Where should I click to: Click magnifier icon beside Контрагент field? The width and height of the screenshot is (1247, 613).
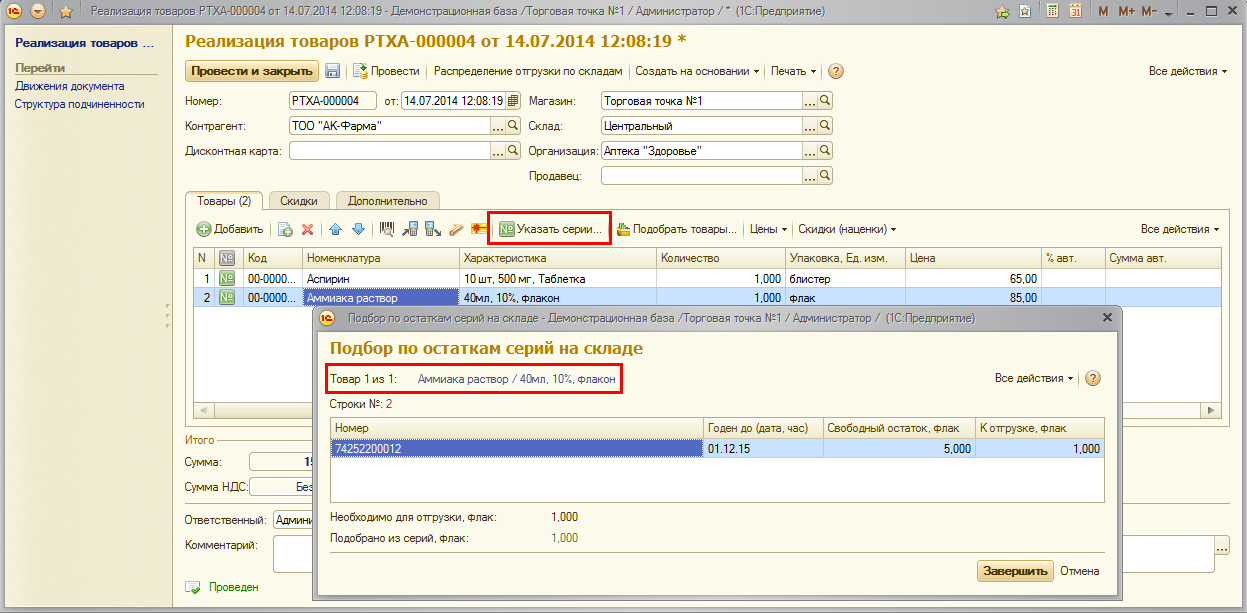(513, 126)
